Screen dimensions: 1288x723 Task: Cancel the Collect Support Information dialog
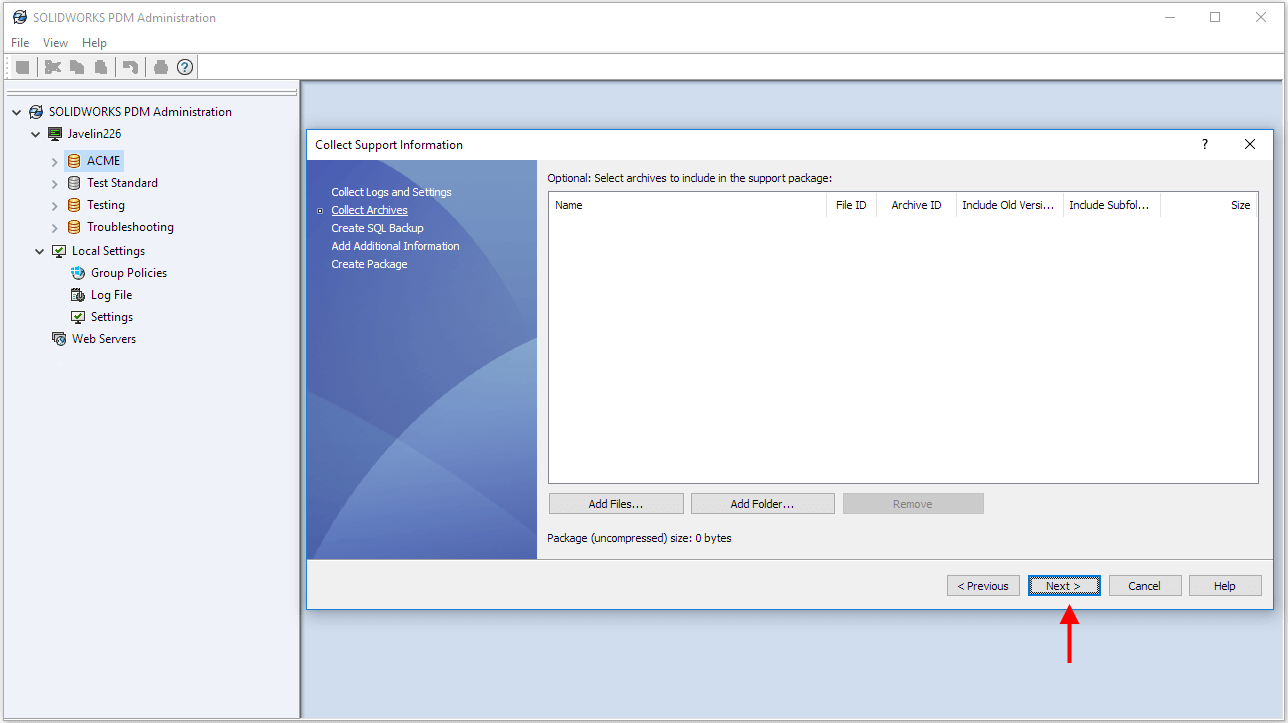coord(1145,586)
